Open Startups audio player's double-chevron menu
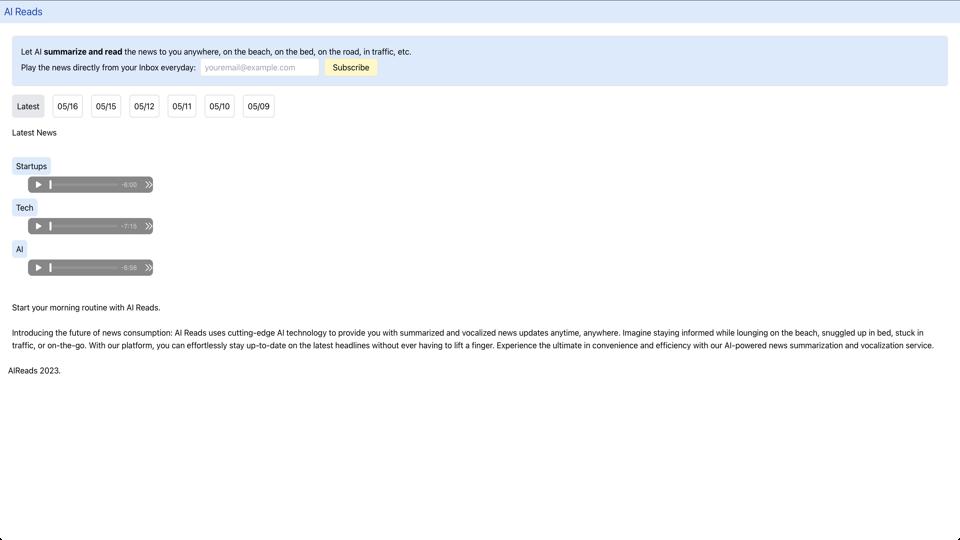This screenshot has height=540, width=960. click(x=148, y=185)
